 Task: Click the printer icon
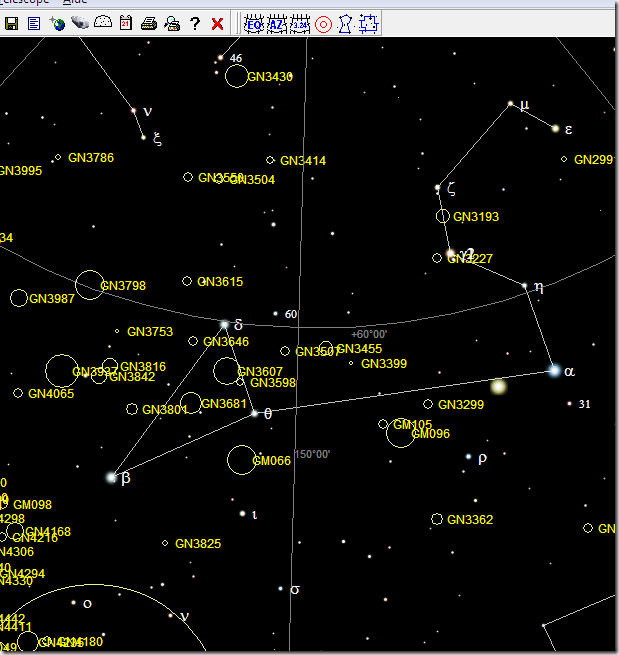tap(149, 24)
